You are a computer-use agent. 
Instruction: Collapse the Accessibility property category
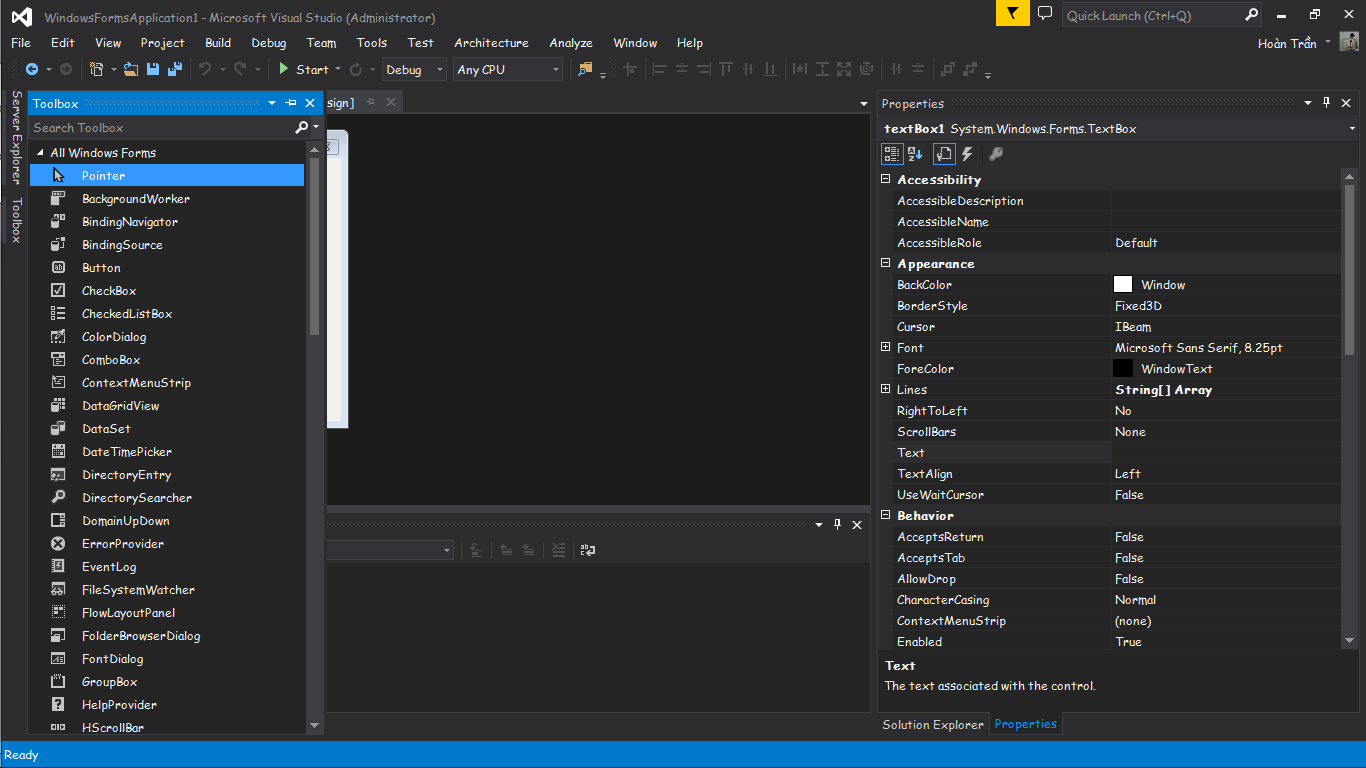885,179
